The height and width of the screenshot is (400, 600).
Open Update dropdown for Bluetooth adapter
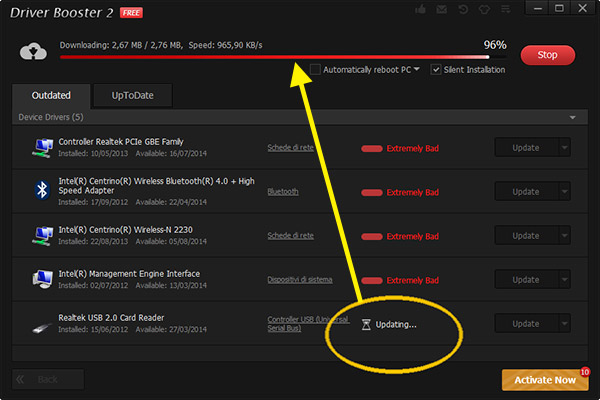tap(565, 192)
